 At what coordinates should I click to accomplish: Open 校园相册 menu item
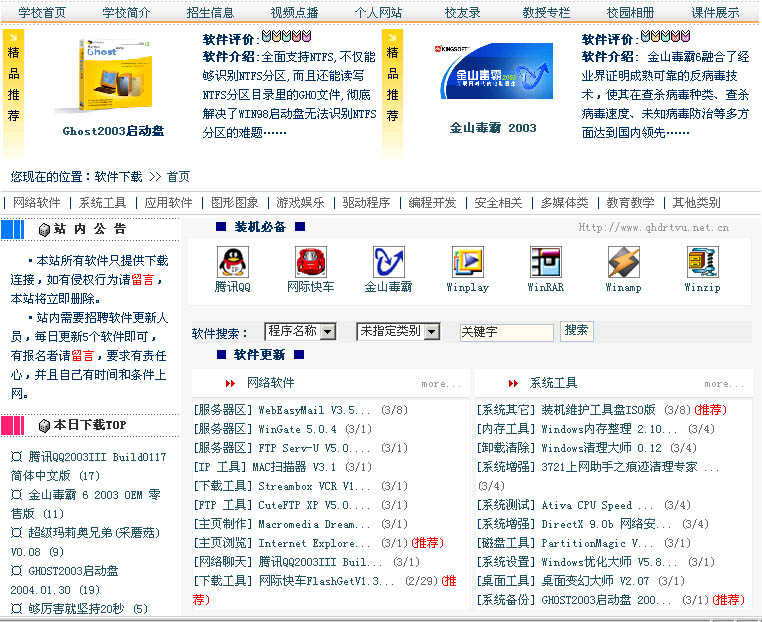pos(630,13)
